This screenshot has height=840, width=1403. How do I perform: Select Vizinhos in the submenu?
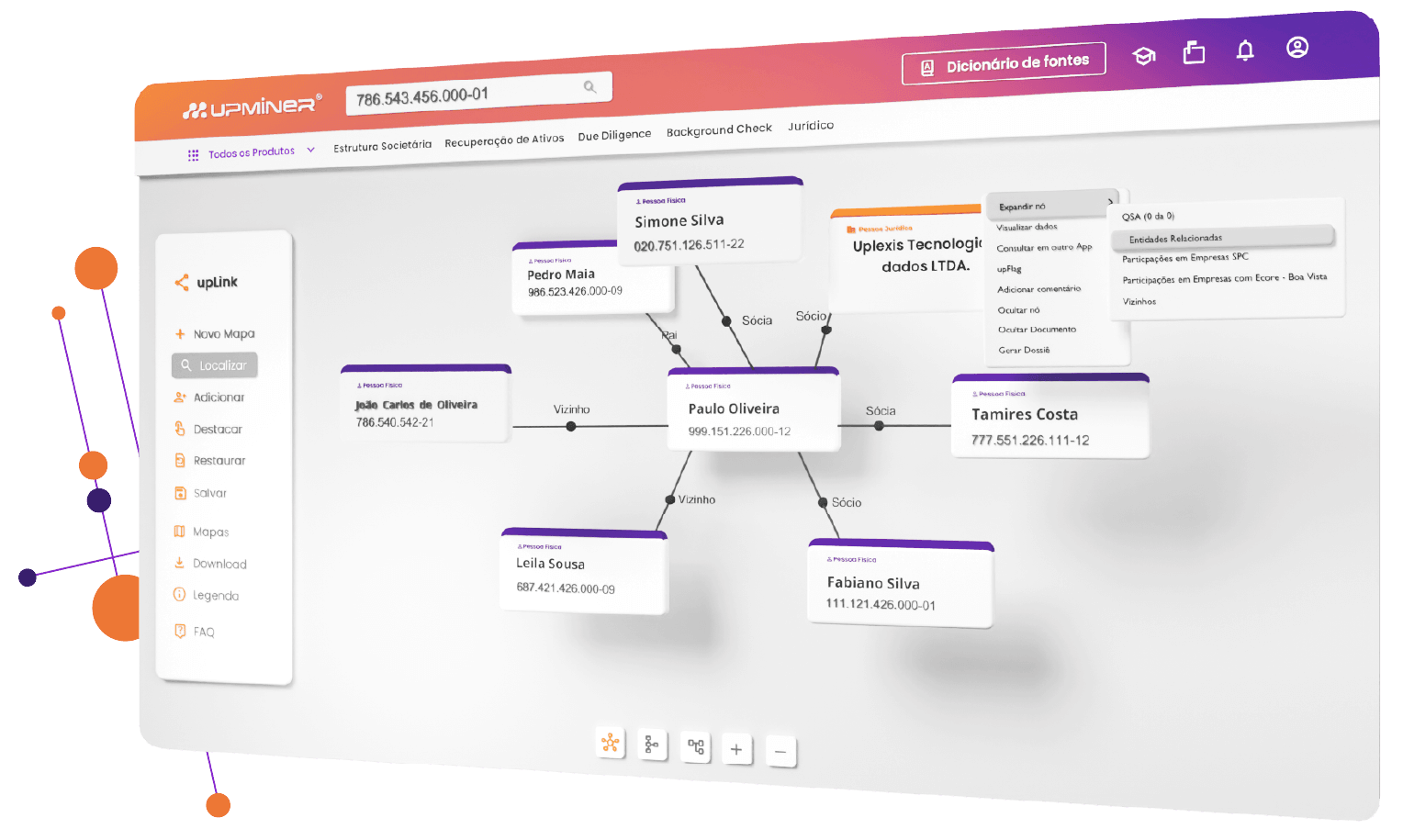(x=1139, y=301)
